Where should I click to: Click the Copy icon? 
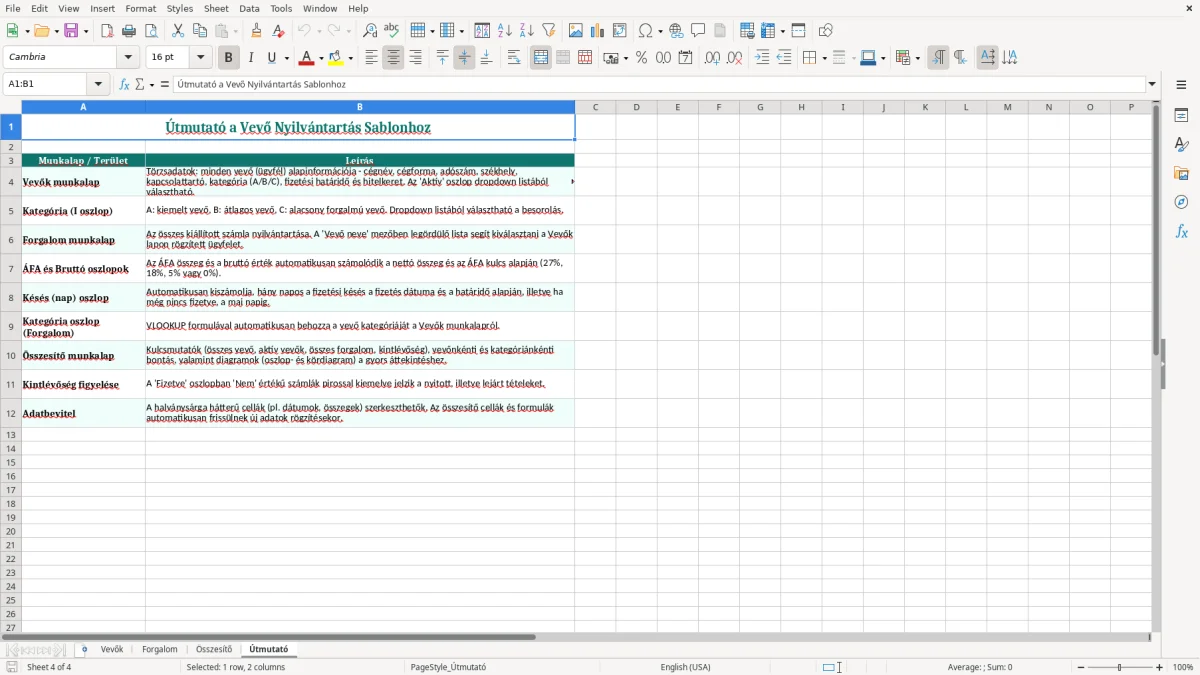click(x=200, y=31)
